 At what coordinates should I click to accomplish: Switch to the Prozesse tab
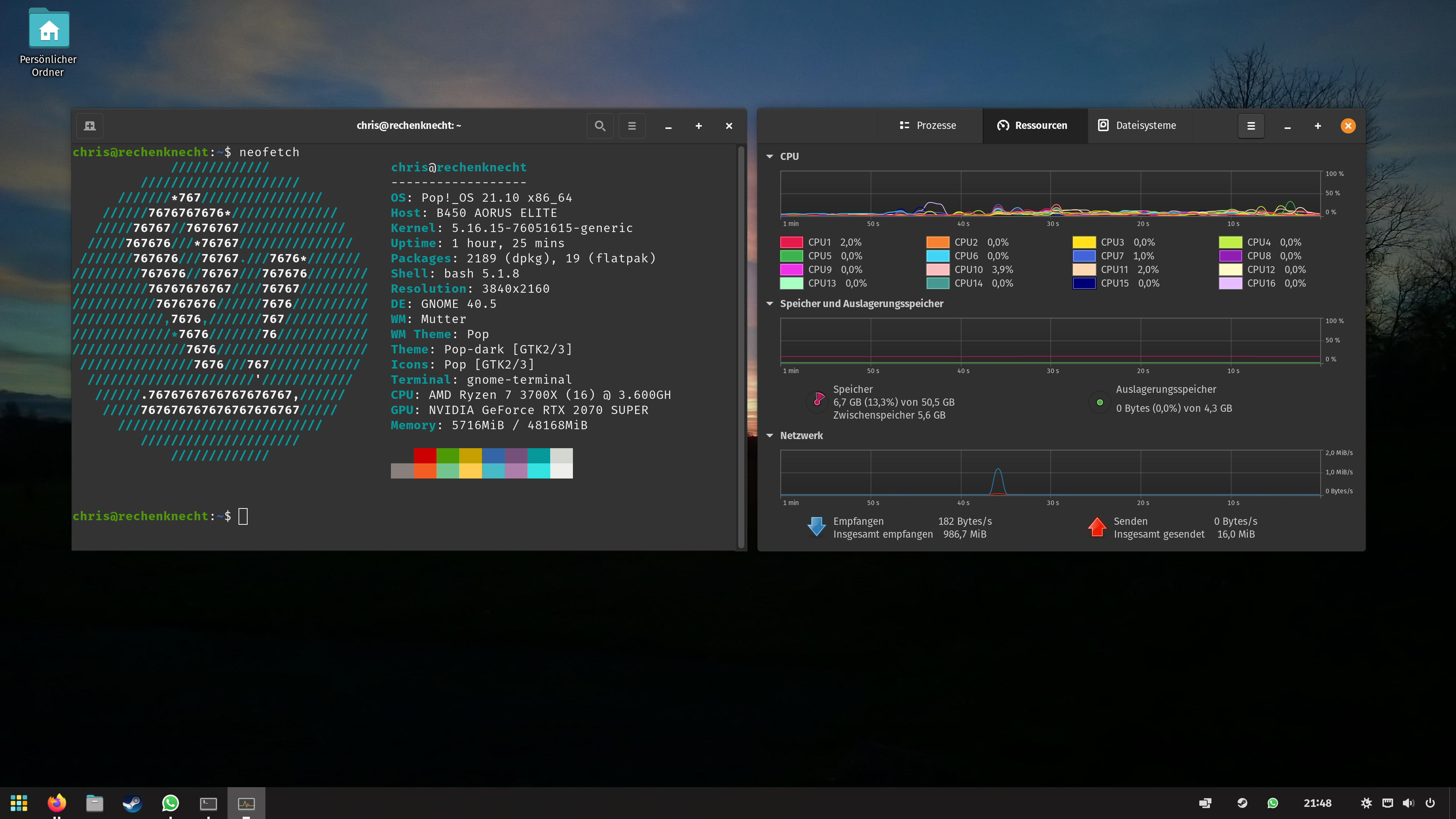pyautogui.click(x=927, y=126)
